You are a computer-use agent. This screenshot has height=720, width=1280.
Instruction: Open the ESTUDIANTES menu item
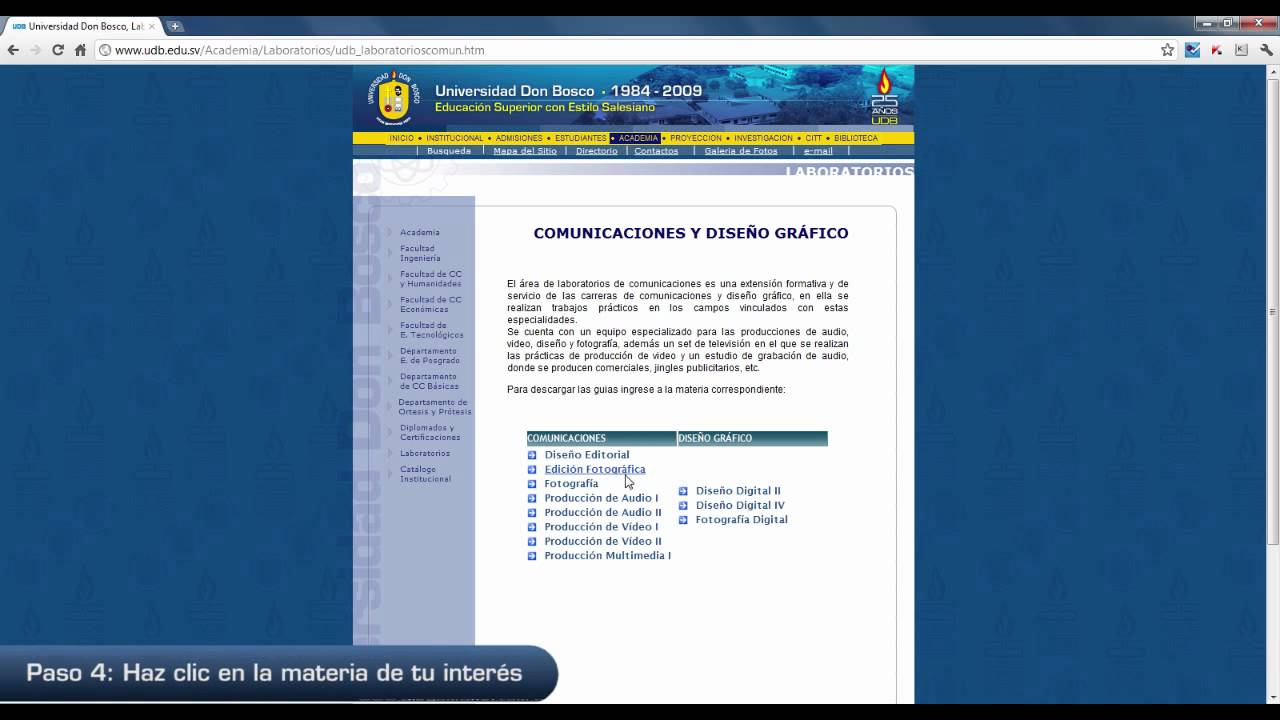coord(581,138)
